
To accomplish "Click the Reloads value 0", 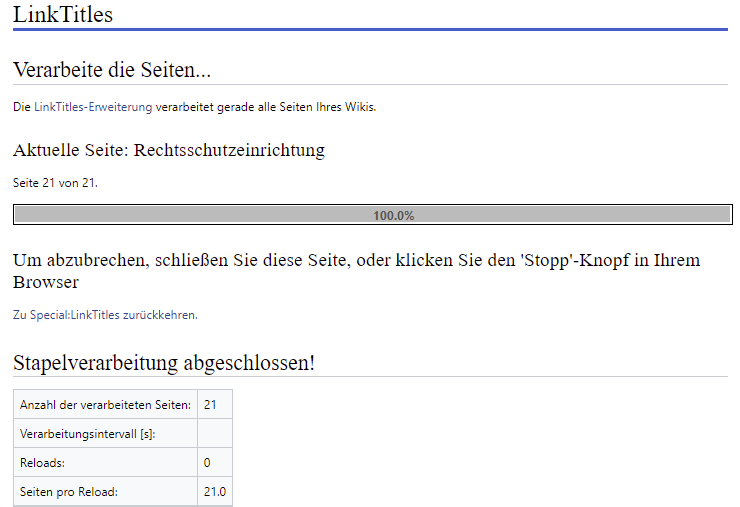I will point(215,462).
